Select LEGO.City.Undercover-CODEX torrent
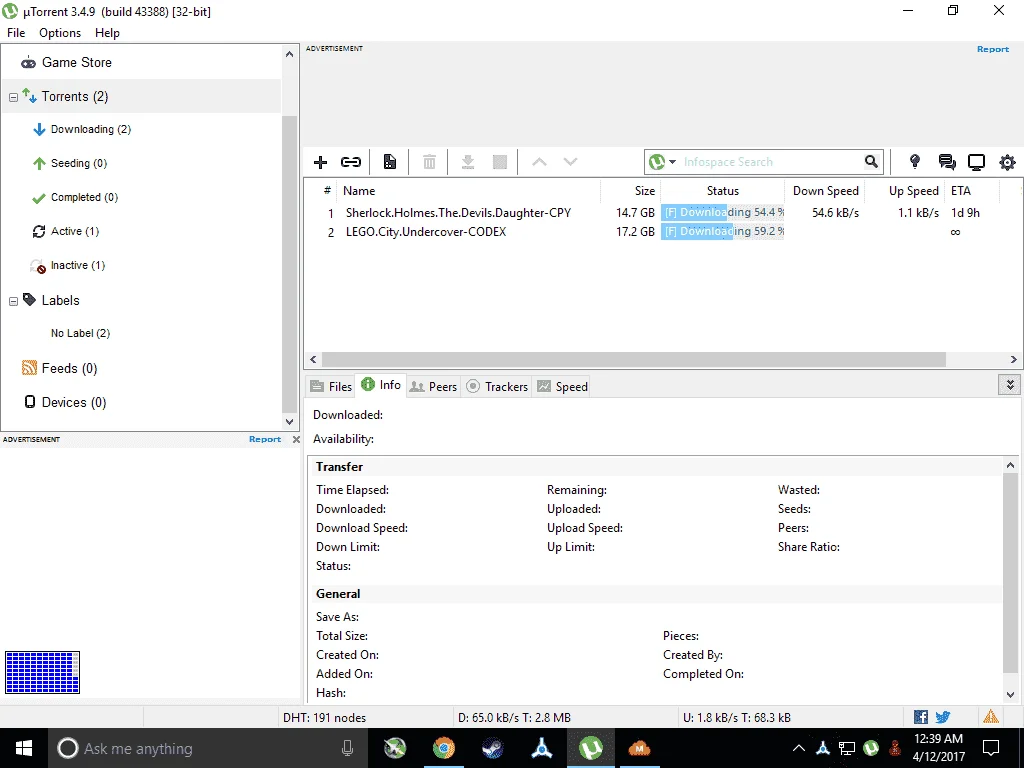 [426, 232]
